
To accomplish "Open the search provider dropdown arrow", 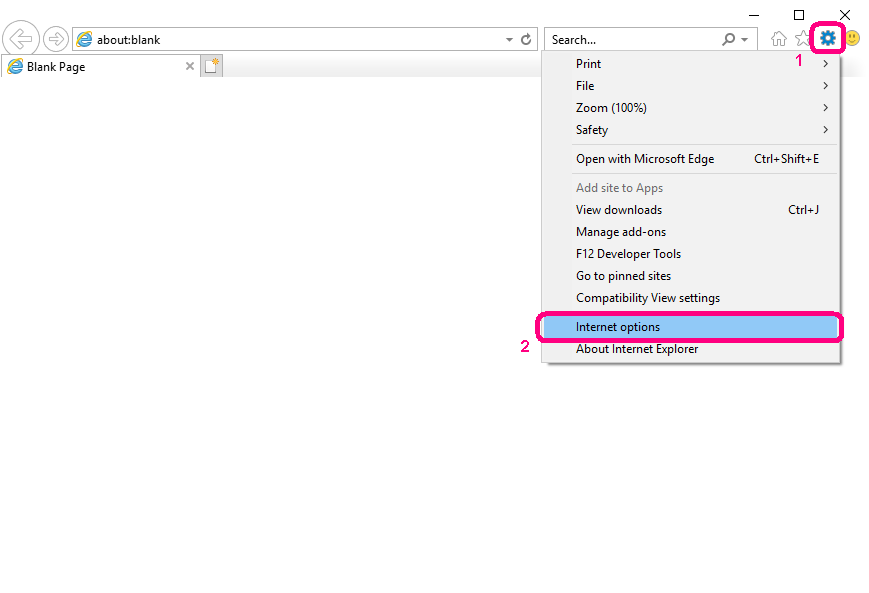I will click(x=744, y=40).
